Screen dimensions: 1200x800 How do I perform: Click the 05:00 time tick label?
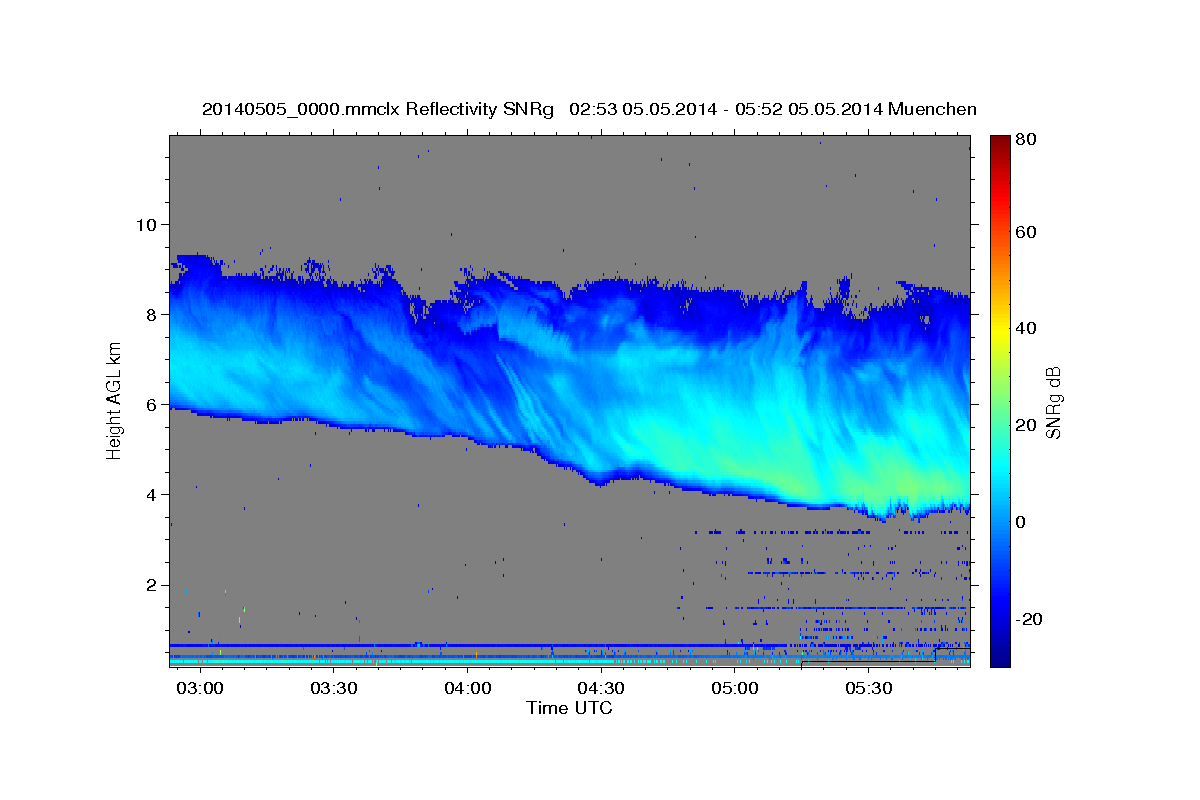point(735,690)
